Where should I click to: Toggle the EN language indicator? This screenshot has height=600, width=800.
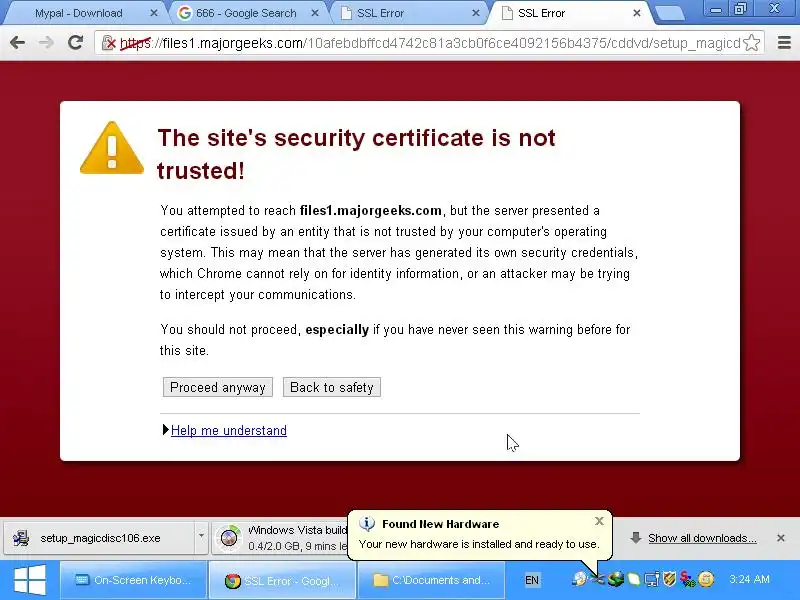pos(532,580)
